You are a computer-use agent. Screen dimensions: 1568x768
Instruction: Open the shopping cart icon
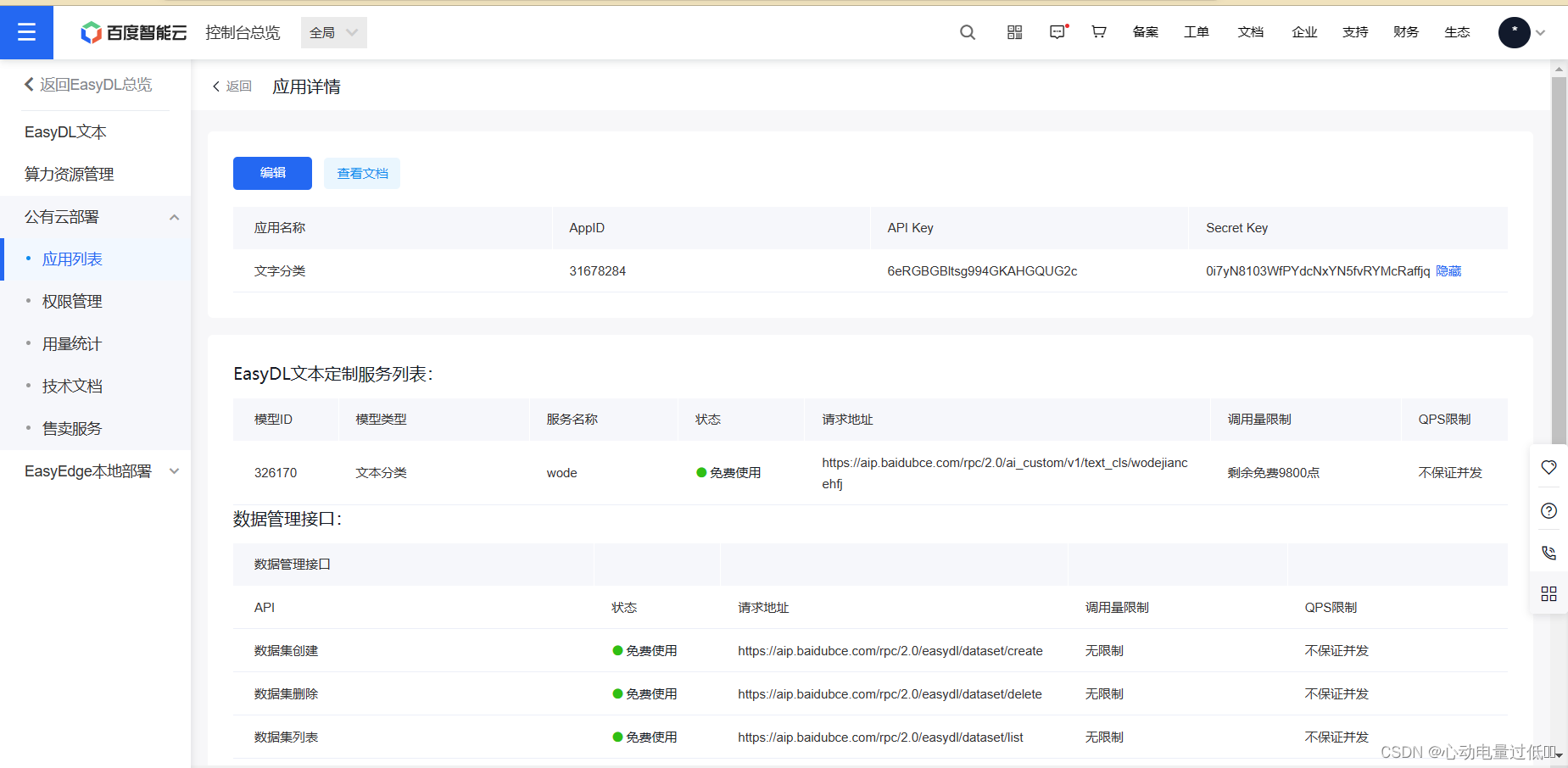click(x=1098, y=31)
